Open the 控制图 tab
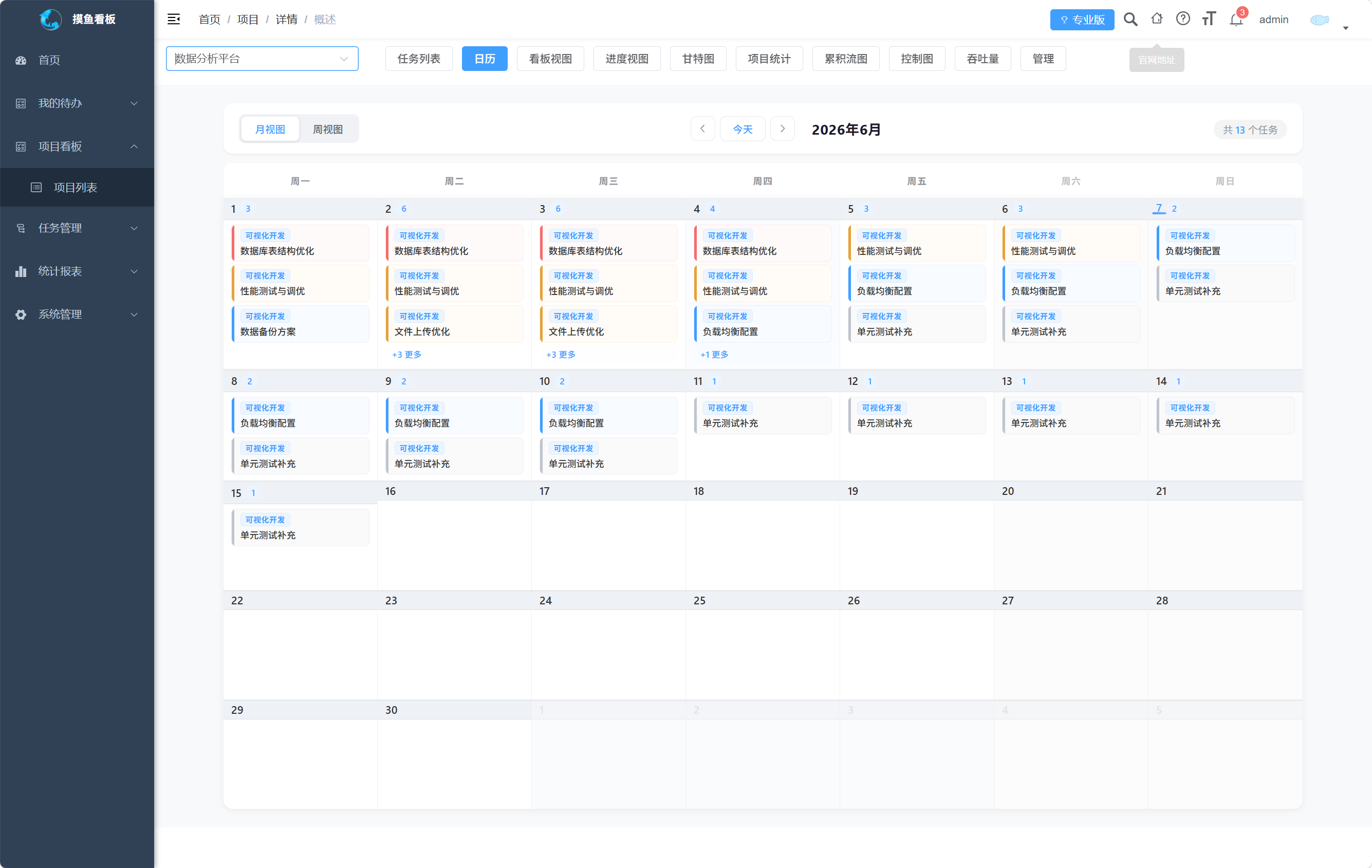 [x=917, y=59]
